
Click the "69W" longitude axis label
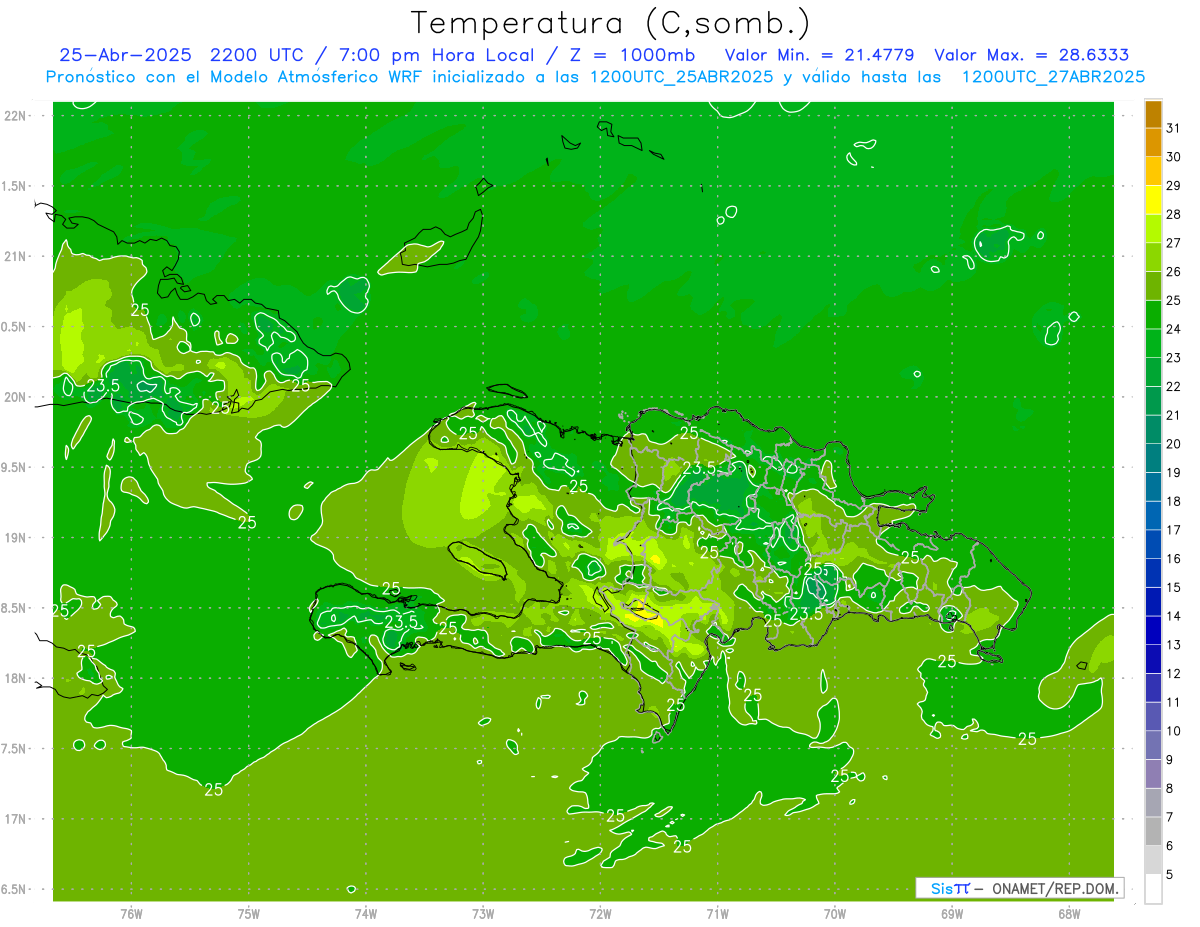tap(952, 914)
